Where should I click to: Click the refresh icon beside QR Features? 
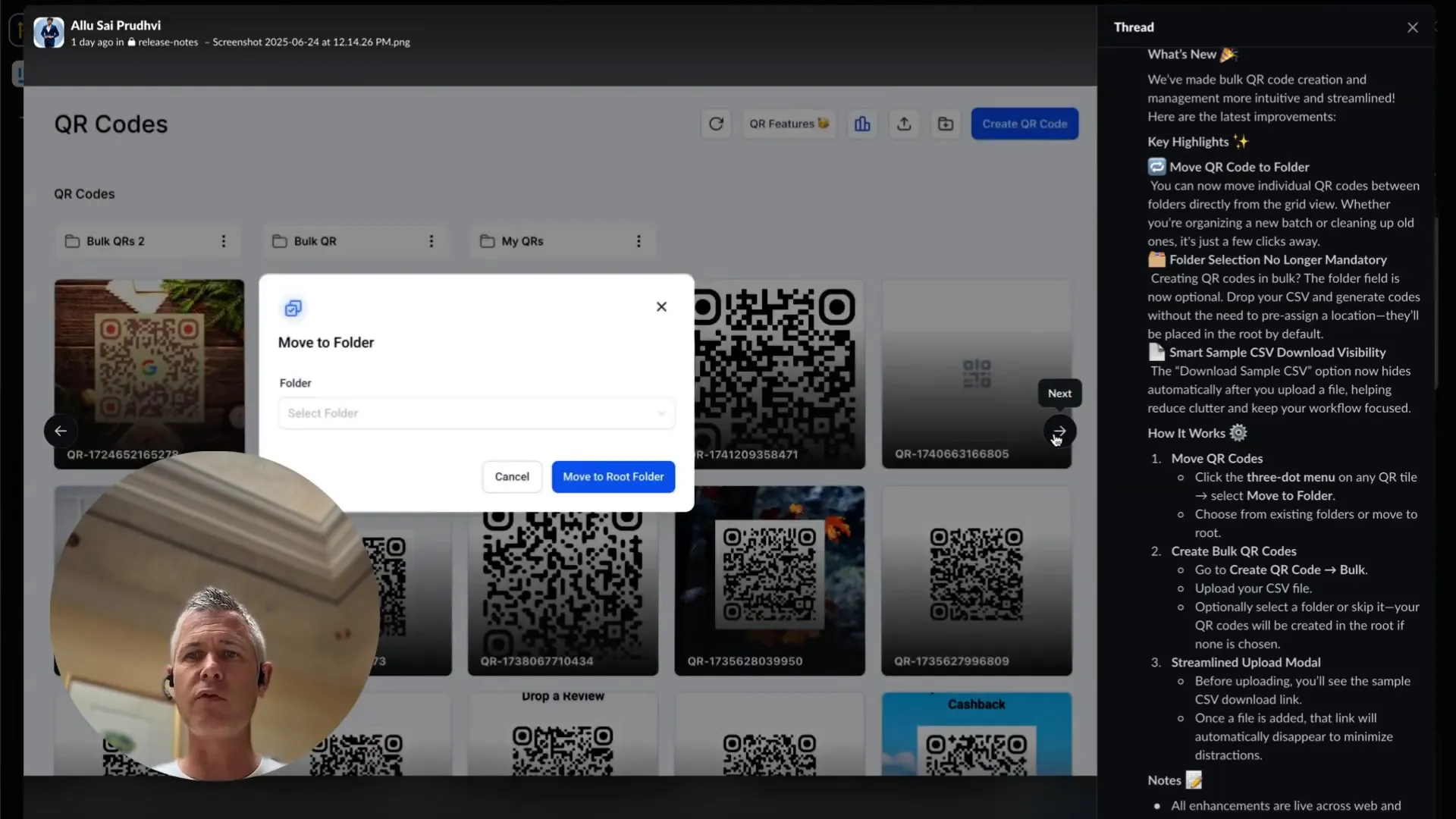(x=716, y=124)
